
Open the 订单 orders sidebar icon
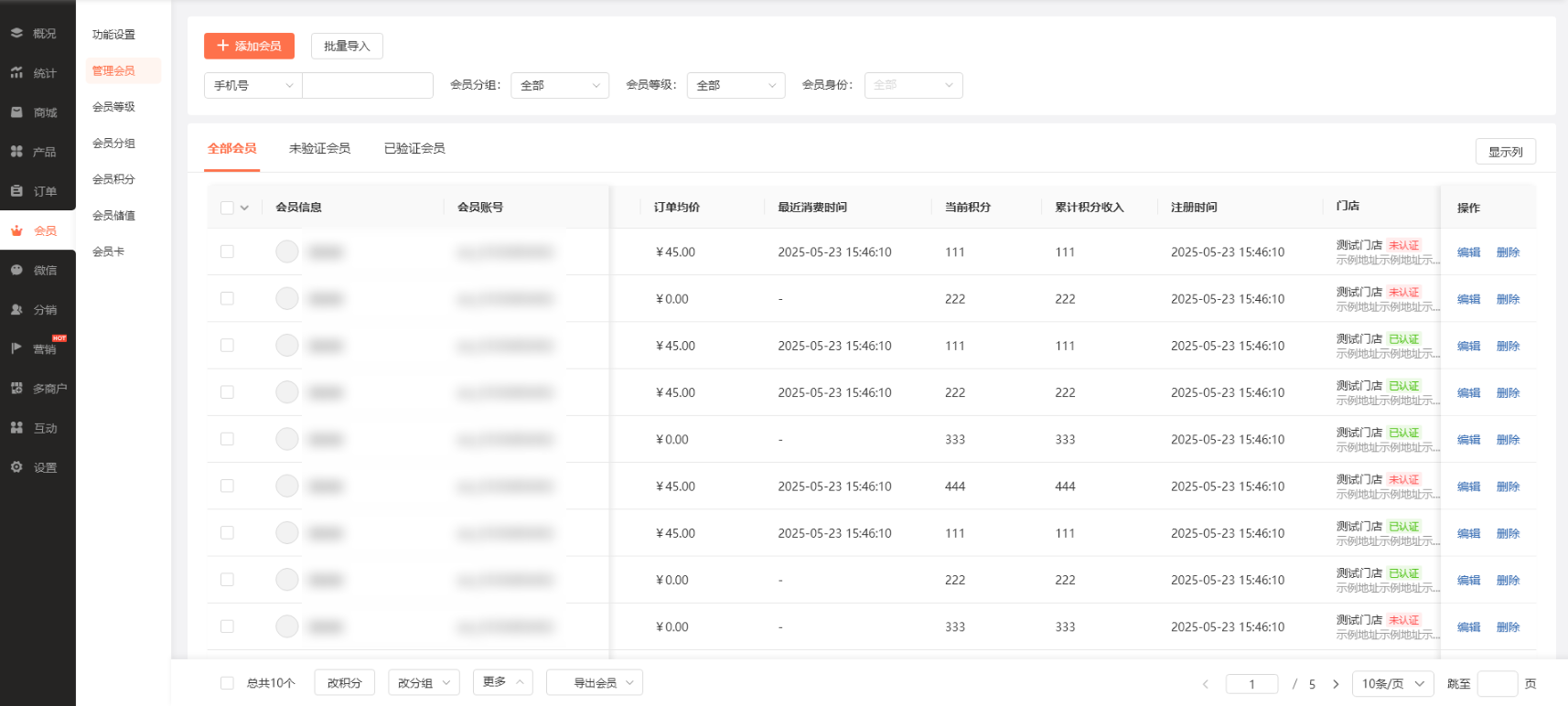16,190
